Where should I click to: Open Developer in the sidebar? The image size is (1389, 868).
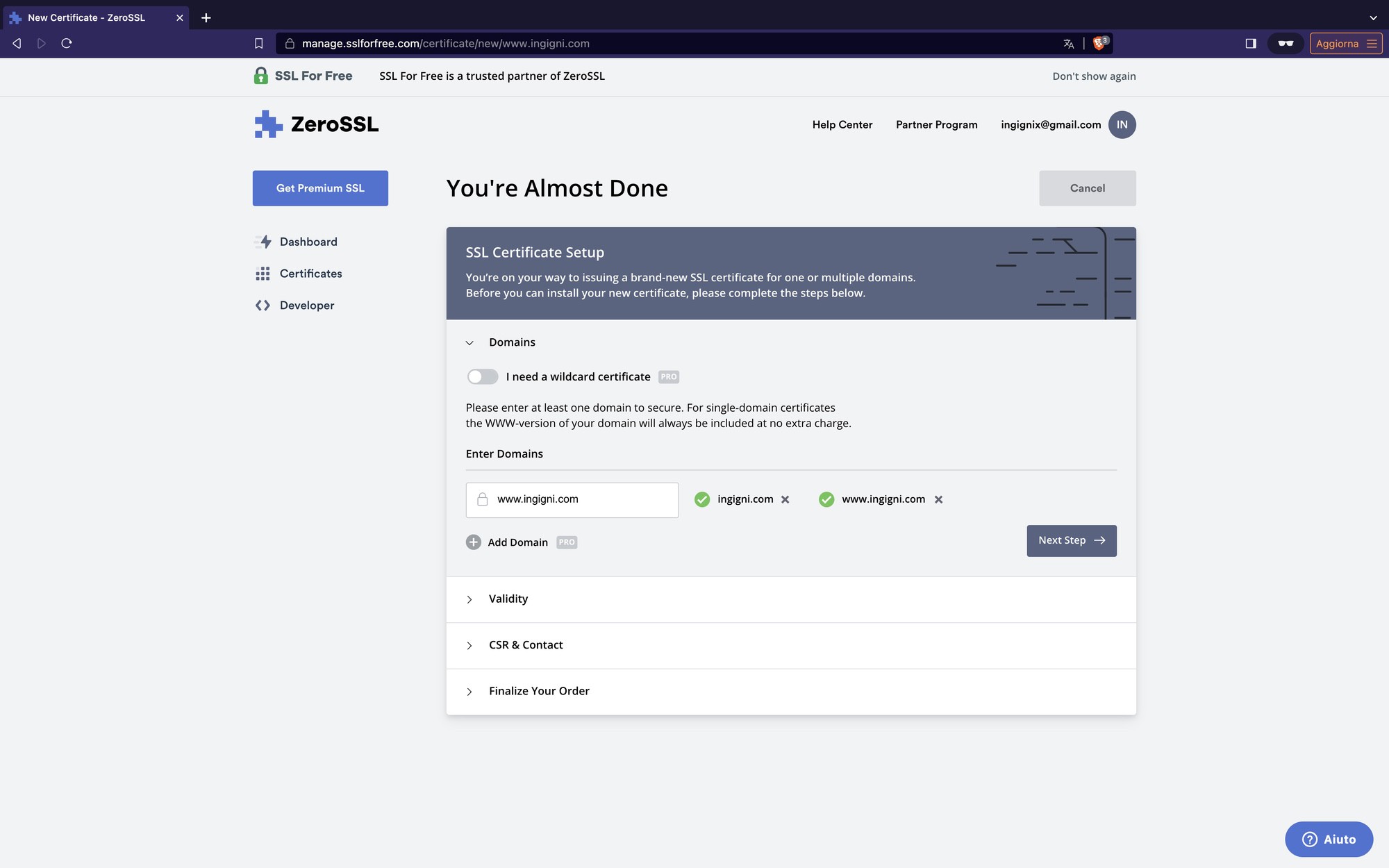click(307, 306)
